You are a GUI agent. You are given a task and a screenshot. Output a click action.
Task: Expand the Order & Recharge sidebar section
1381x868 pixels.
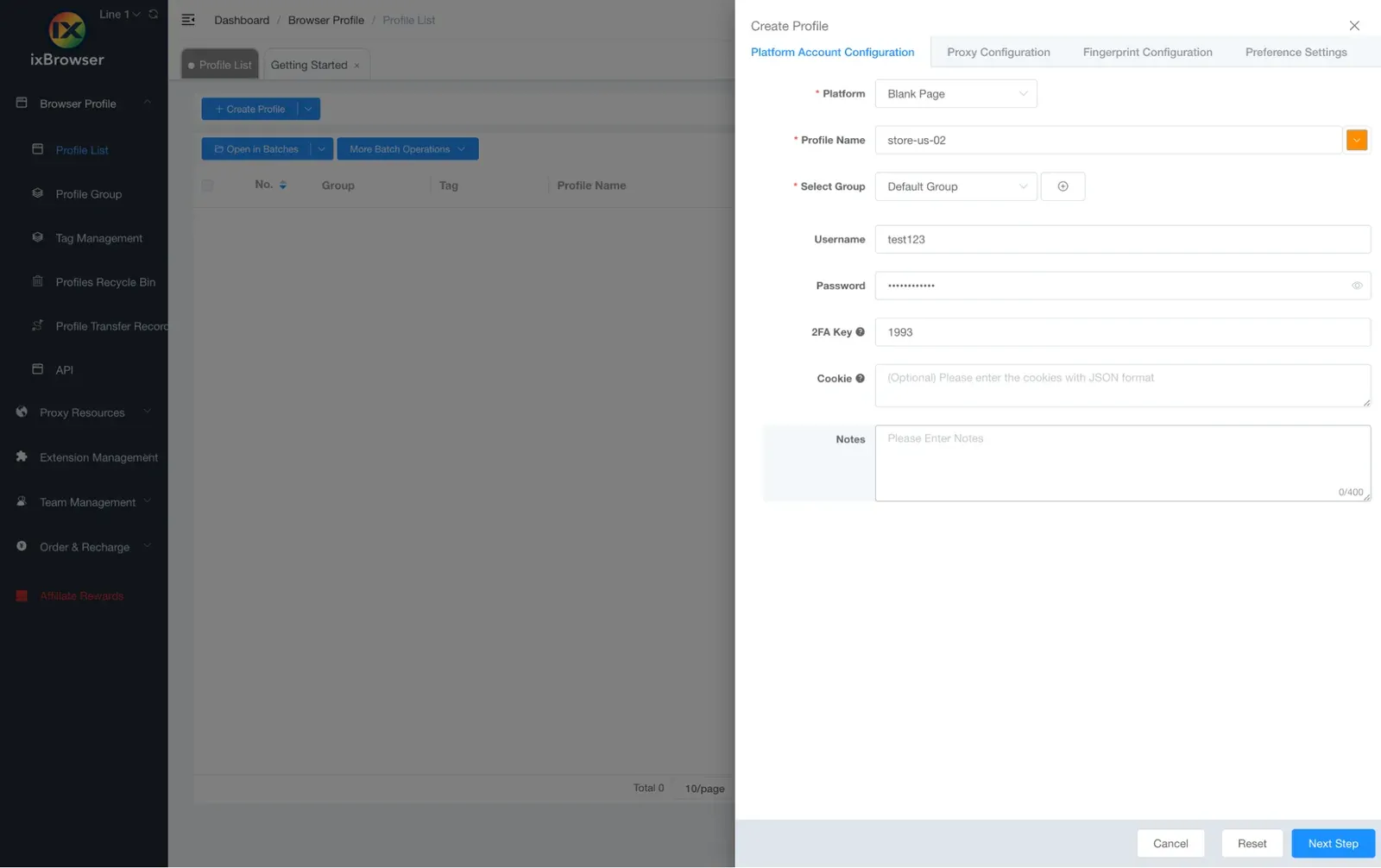click(x=147, y=546)
